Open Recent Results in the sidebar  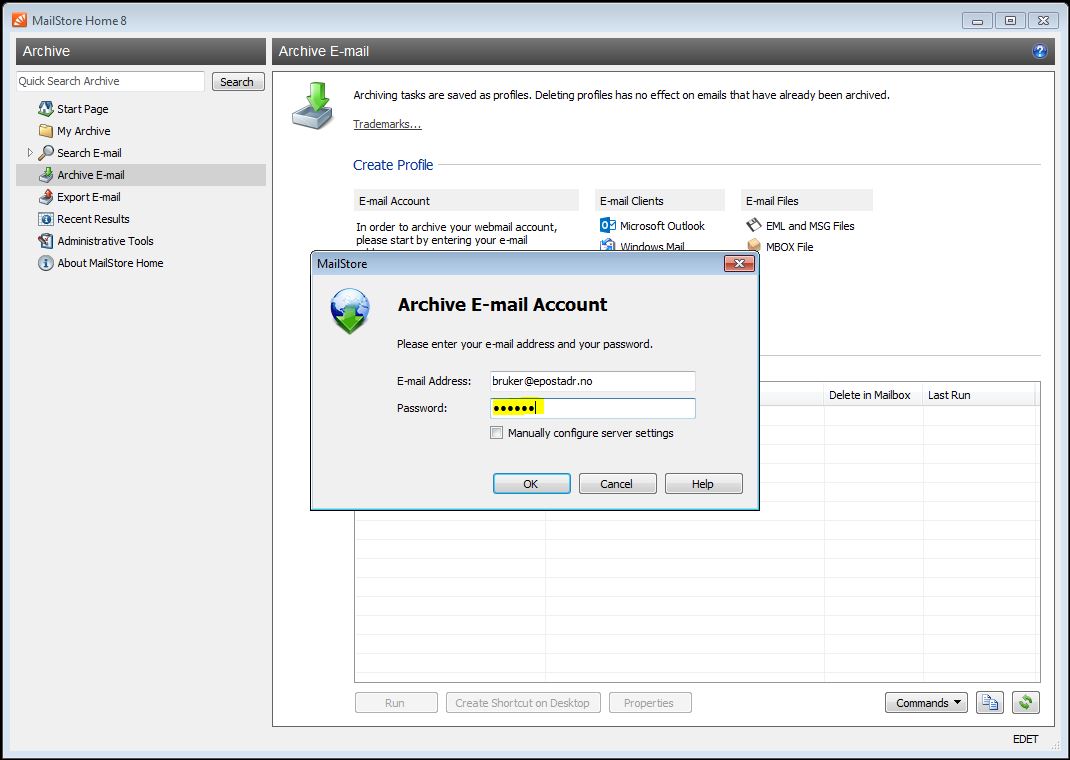(93, 219)
